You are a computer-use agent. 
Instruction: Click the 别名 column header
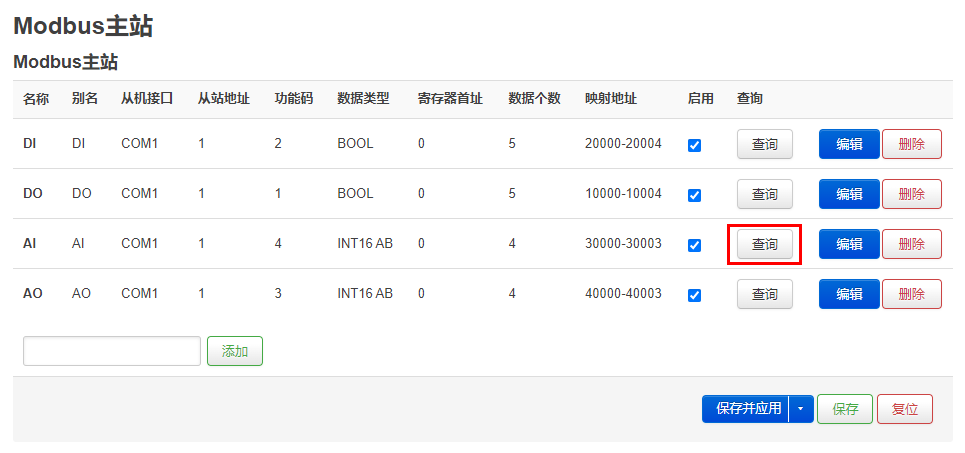(x=85, y=98)
